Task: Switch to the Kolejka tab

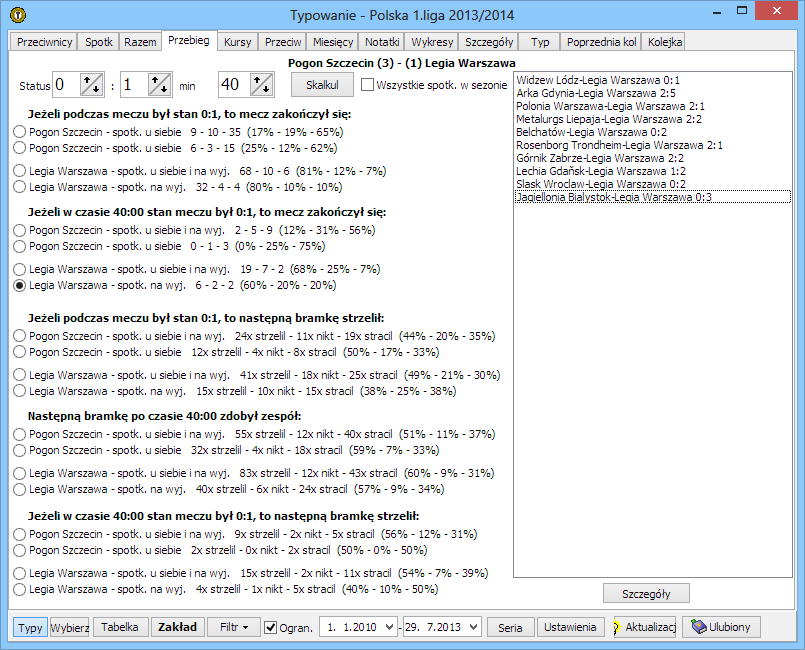Action: click(x=665, y=42)
